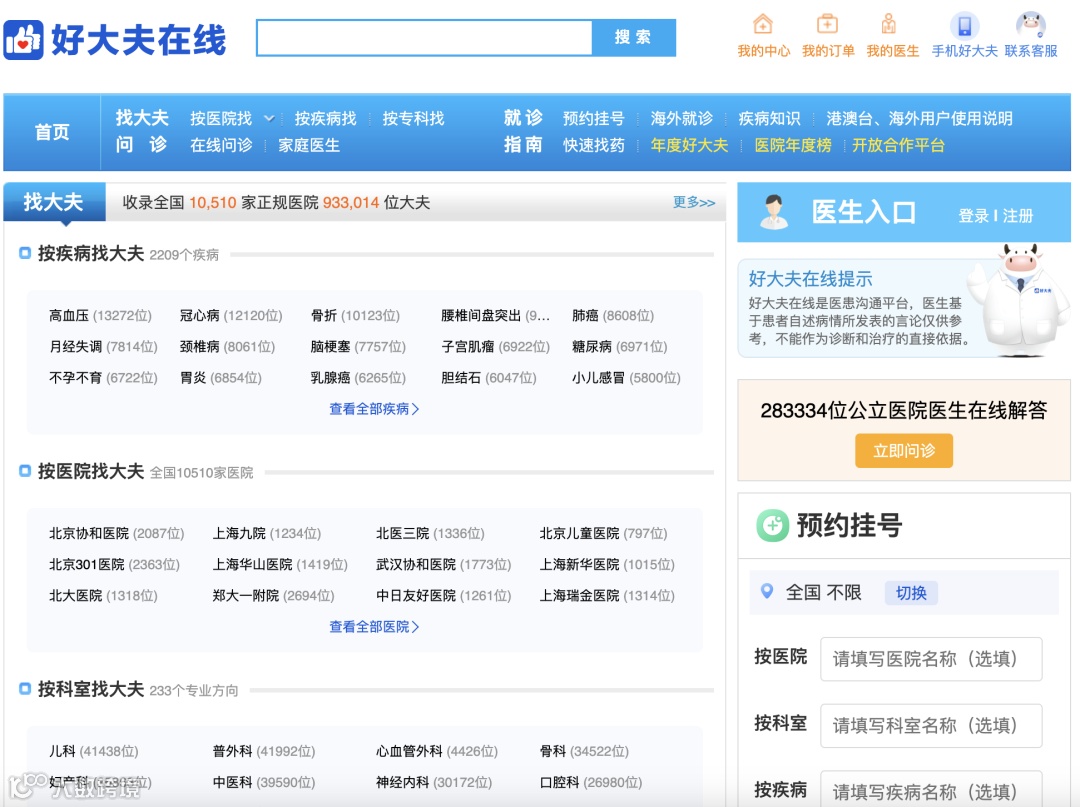Open 家庭医生 menu item
1080x807 pixels.
[309, 145]
